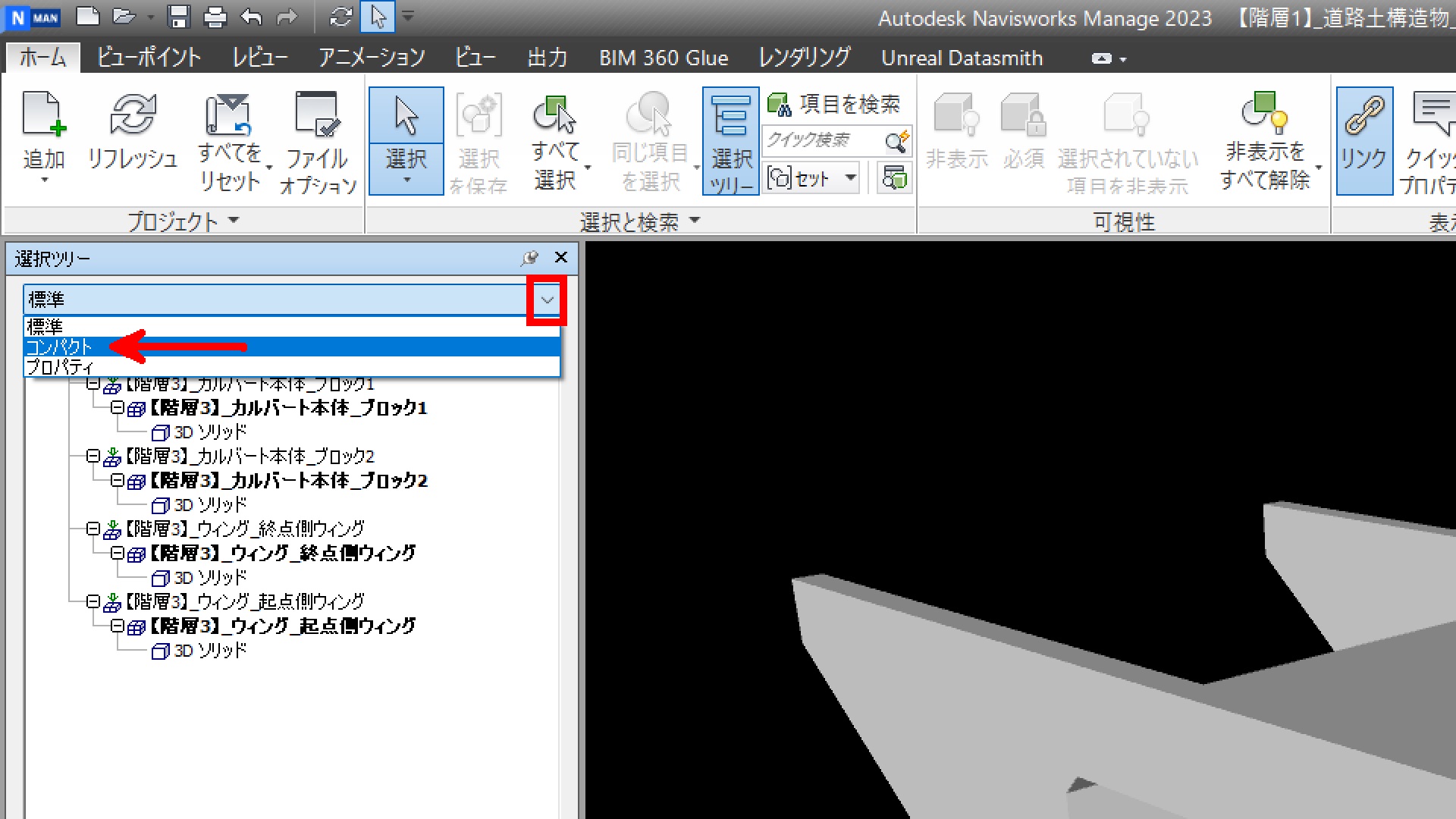Screen dimensions: 1456x819
Task: Open 項目を検索 window
Action: point(833,104)
